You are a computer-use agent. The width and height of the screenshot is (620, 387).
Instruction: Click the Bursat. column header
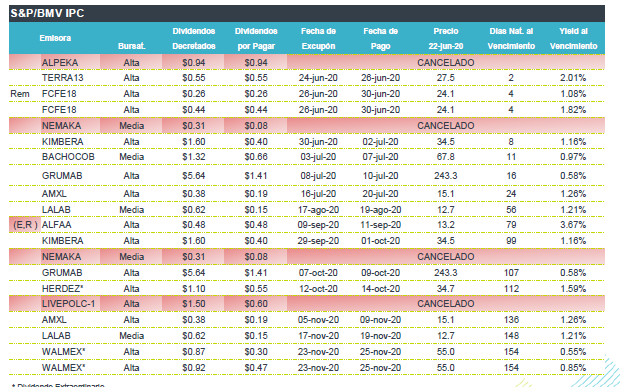click(132, 46)
